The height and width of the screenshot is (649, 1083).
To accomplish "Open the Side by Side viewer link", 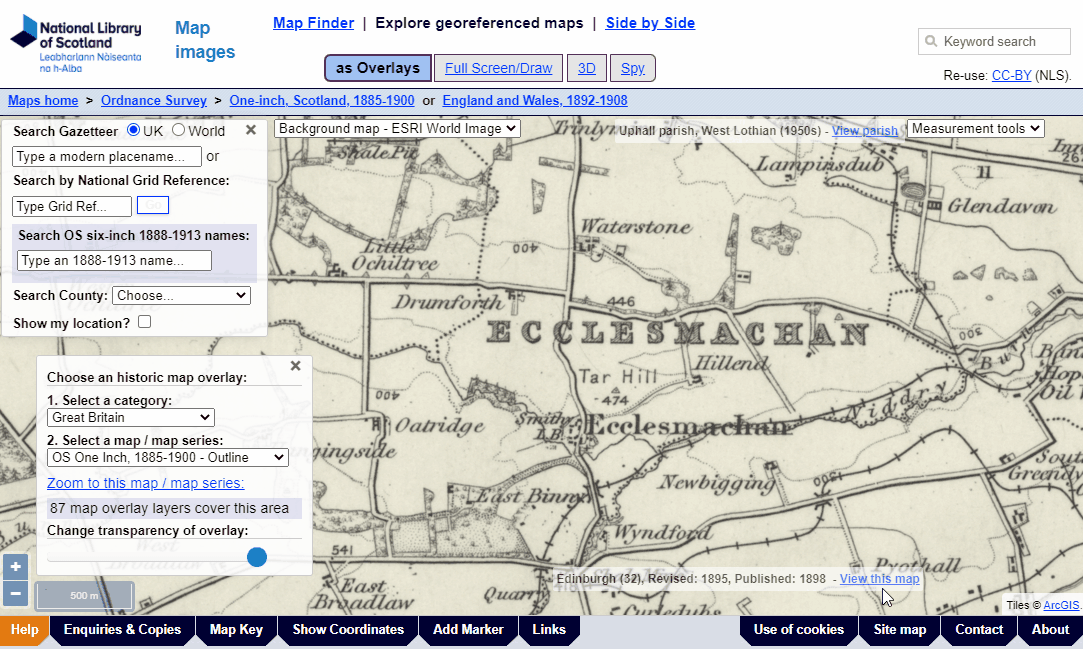I will 650,23.
